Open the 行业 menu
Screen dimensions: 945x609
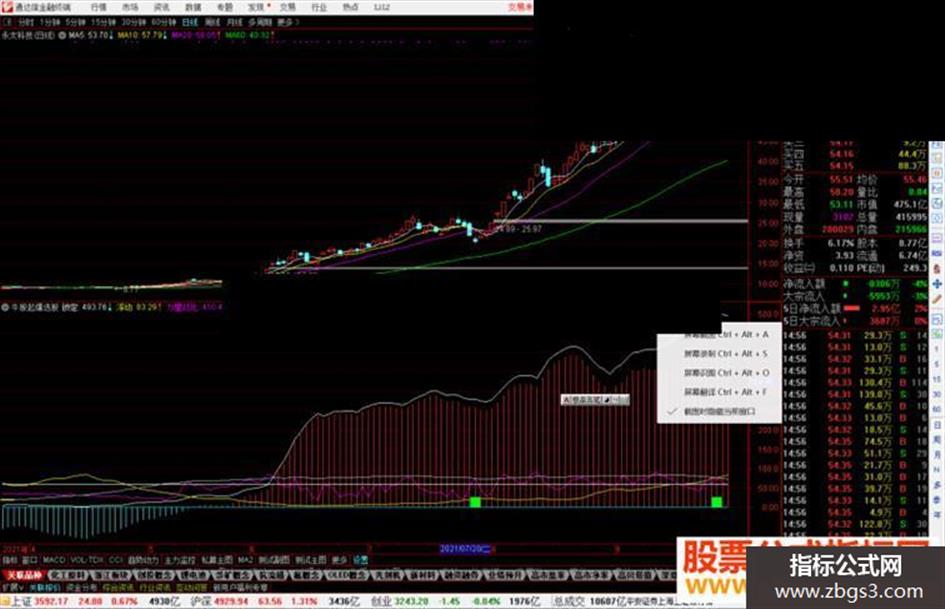319,7
